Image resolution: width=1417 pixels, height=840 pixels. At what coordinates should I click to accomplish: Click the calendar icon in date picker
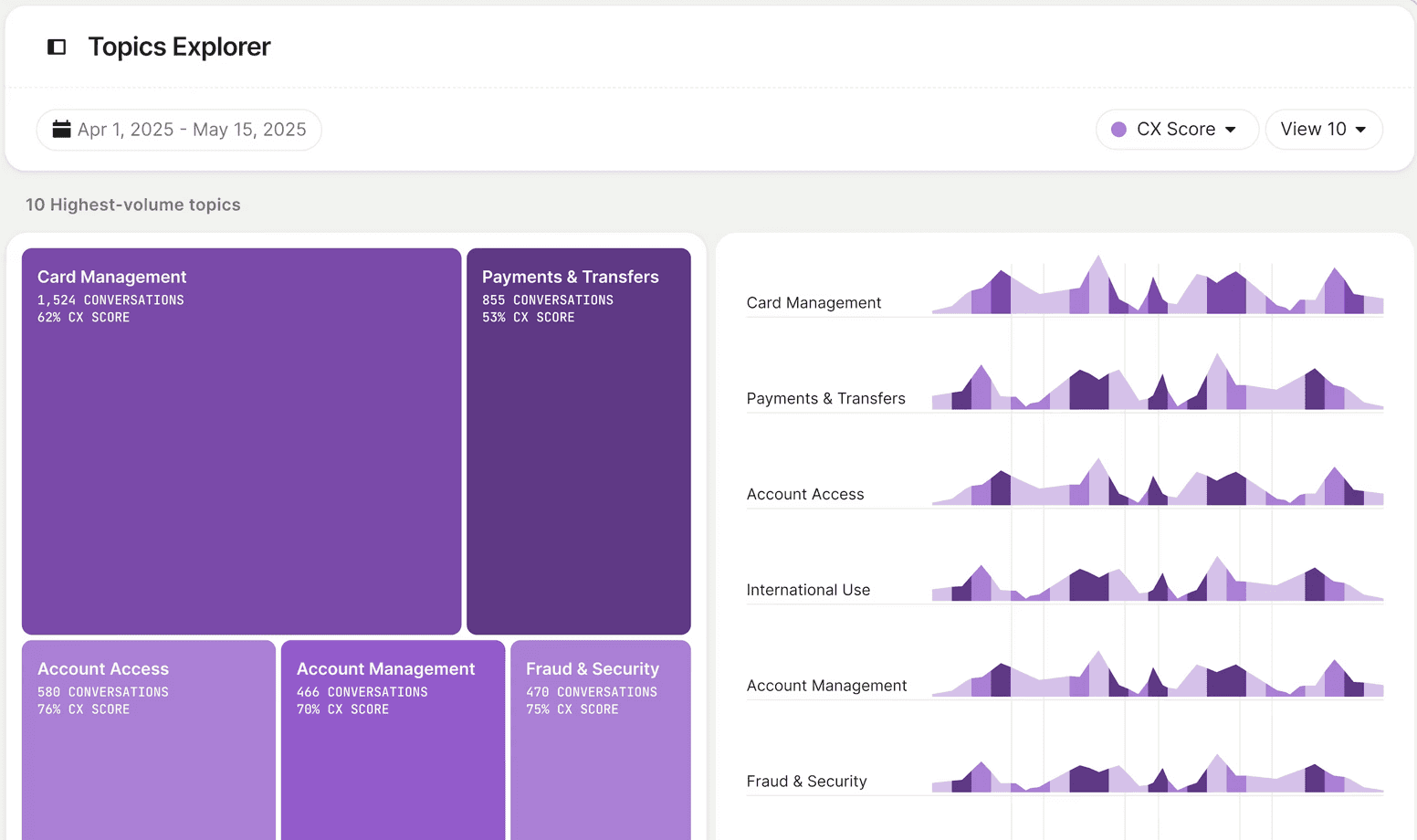[x=61, y=129]
